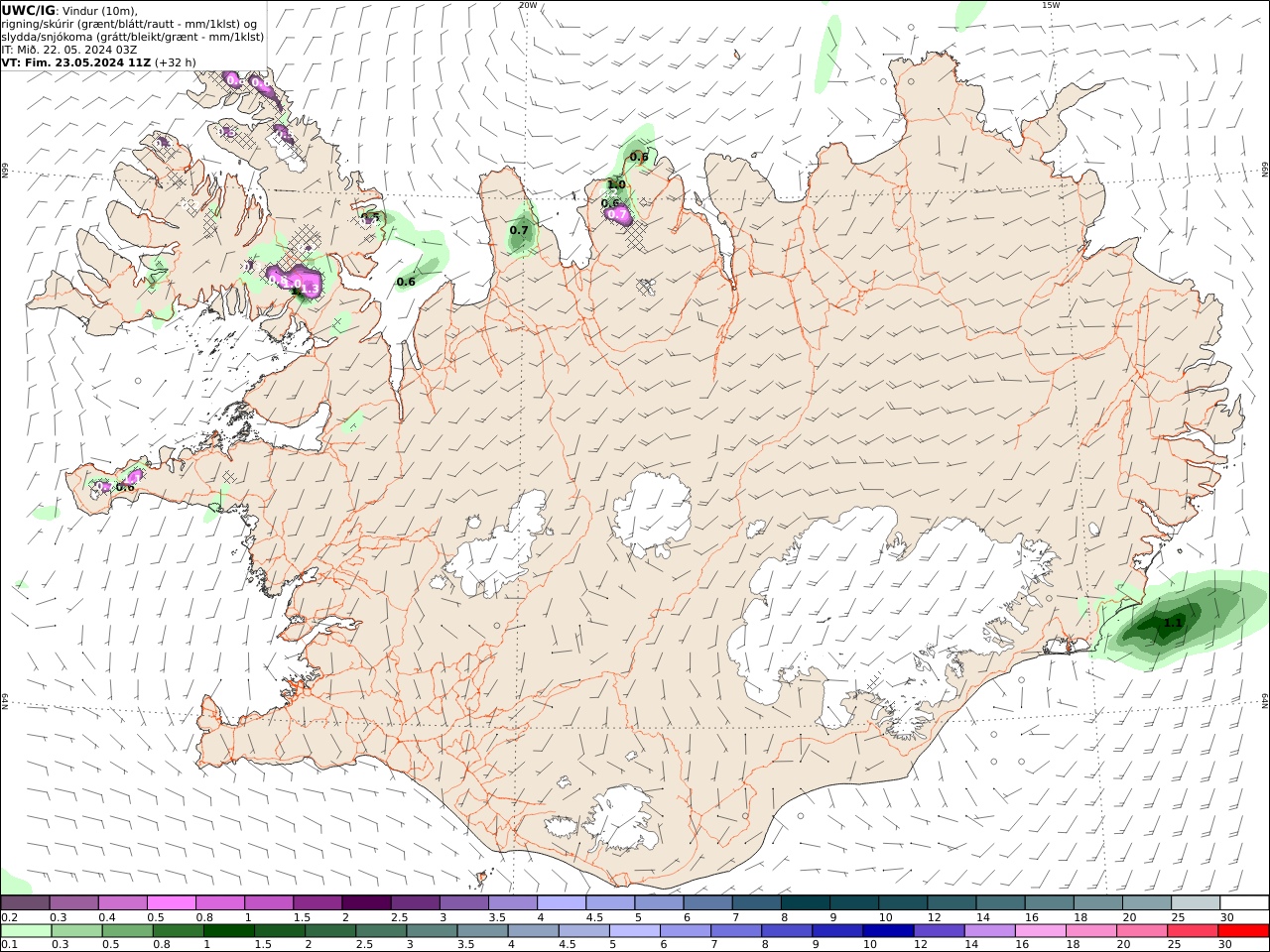The height and width of the screenshot is (952, 1270).
Task: Select the bright red 30 rain swatch
Action: click(x=1243, y=931)
